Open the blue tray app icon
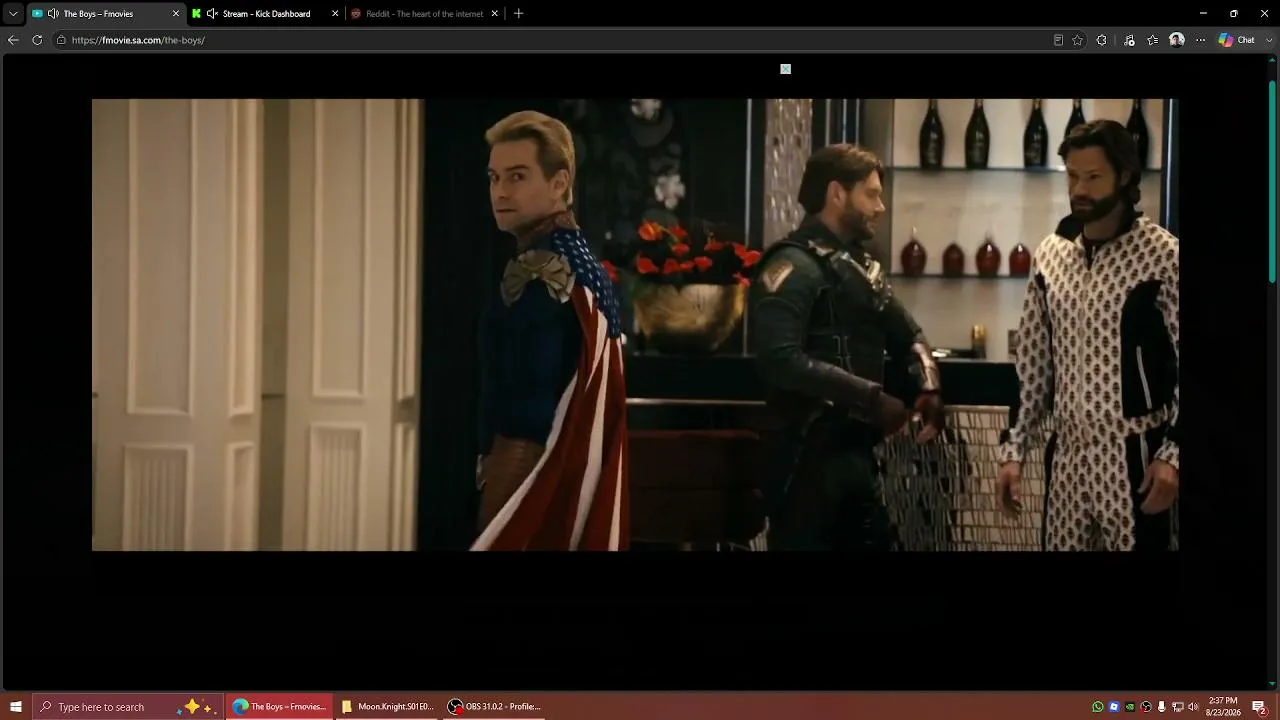 pos(1114,707)
